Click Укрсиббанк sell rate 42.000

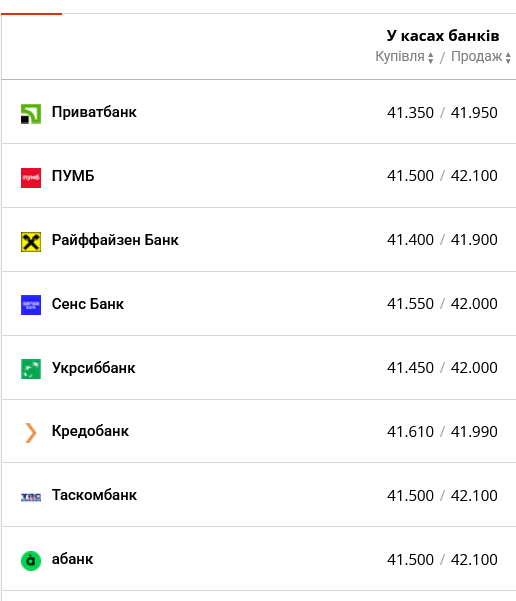tap(474, 368)
